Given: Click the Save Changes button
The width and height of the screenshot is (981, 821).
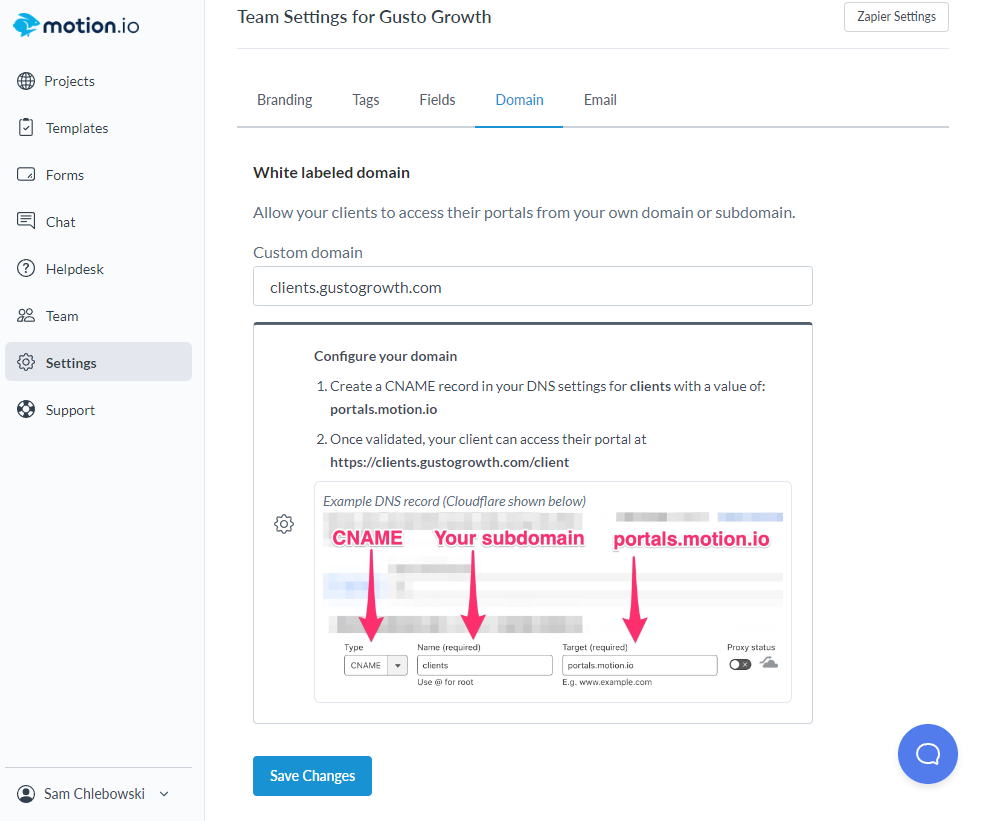Looking at the screenshot, I should 312,776.
